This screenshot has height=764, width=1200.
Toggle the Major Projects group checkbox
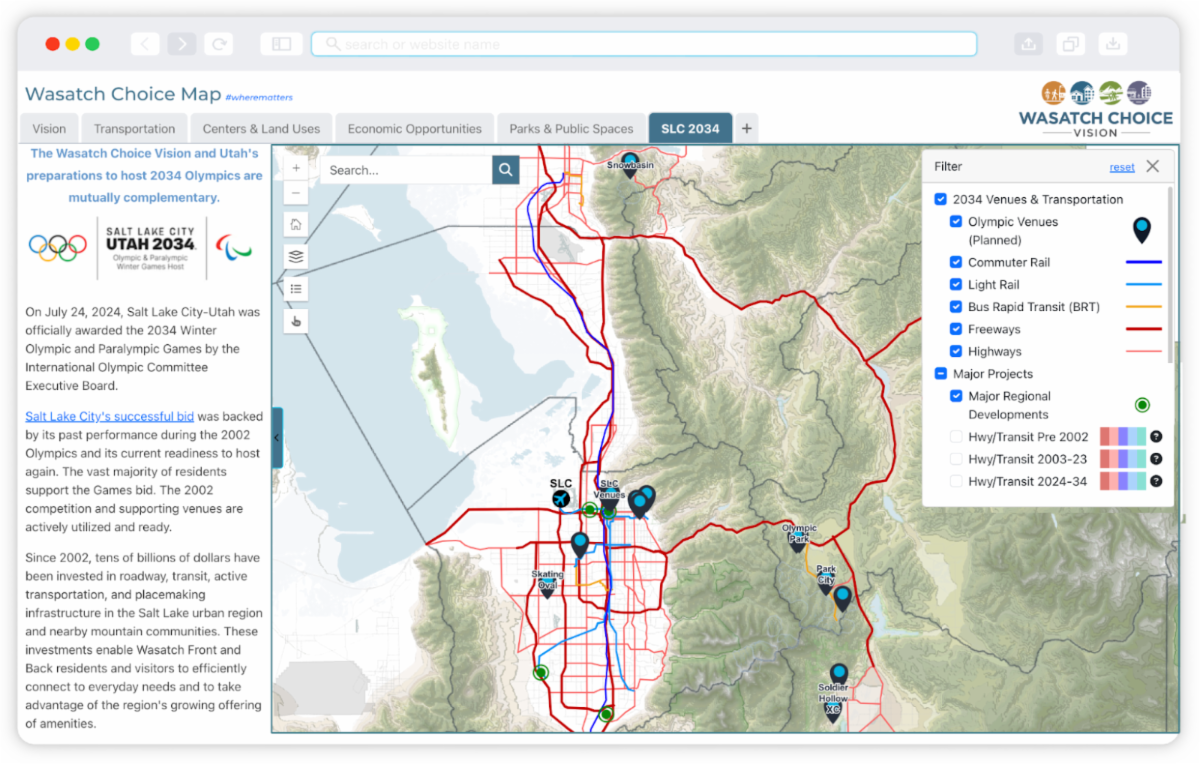point(940,374)
